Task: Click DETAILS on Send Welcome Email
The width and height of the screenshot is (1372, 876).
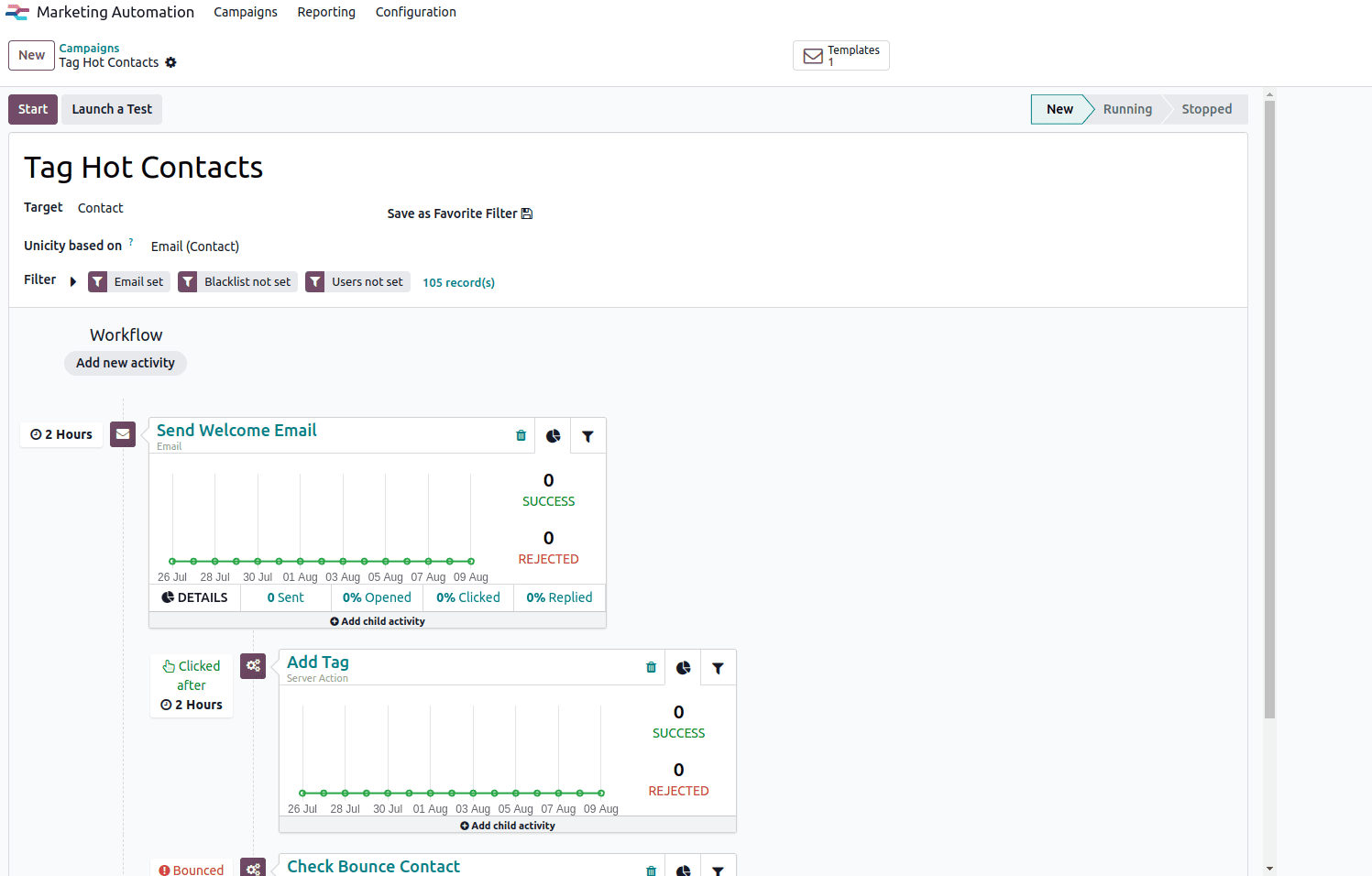Action: tap(195, 597)
